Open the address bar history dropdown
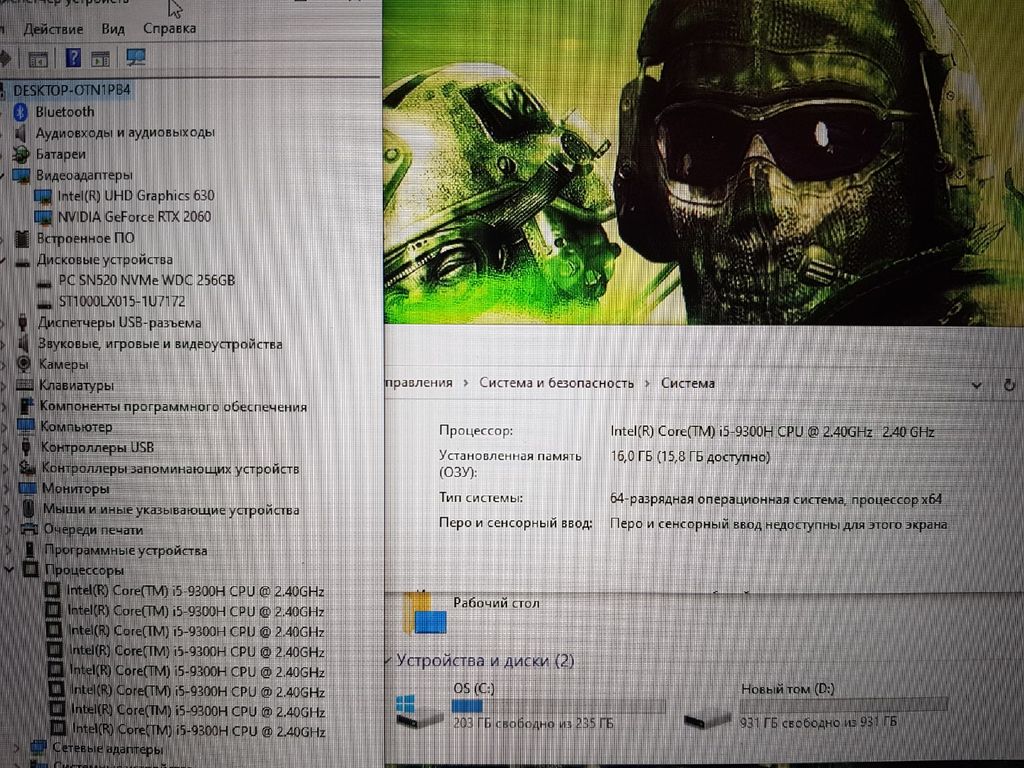The width and height of the screenshot is (1024, 768). [x=977, y=384]
